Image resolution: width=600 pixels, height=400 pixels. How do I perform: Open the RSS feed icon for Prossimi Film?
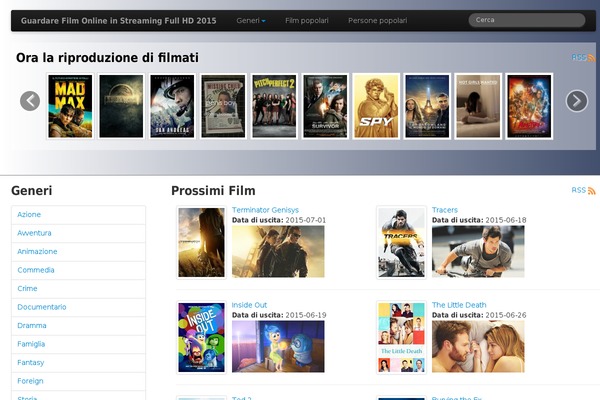pyautogui.click(x=592, y=191)
